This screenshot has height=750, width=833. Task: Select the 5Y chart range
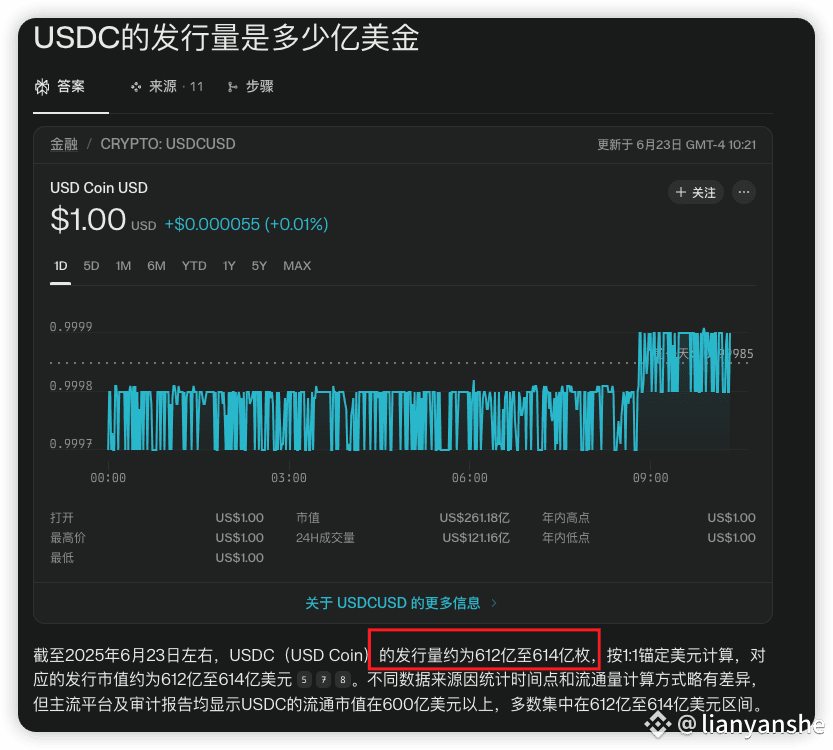[259, 266]
